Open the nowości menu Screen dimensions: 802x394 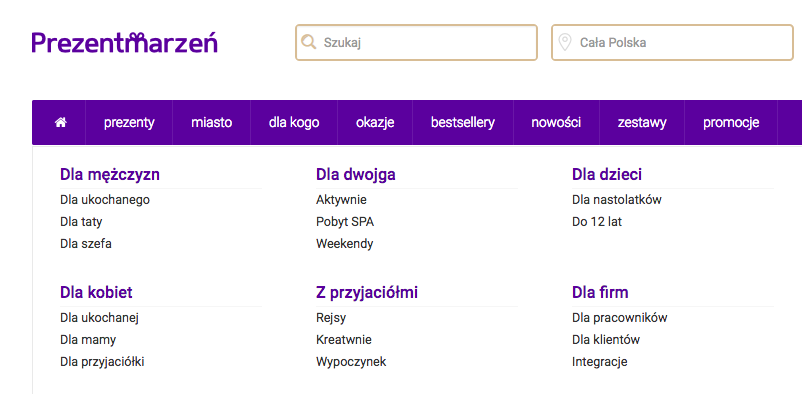[556, 123]
